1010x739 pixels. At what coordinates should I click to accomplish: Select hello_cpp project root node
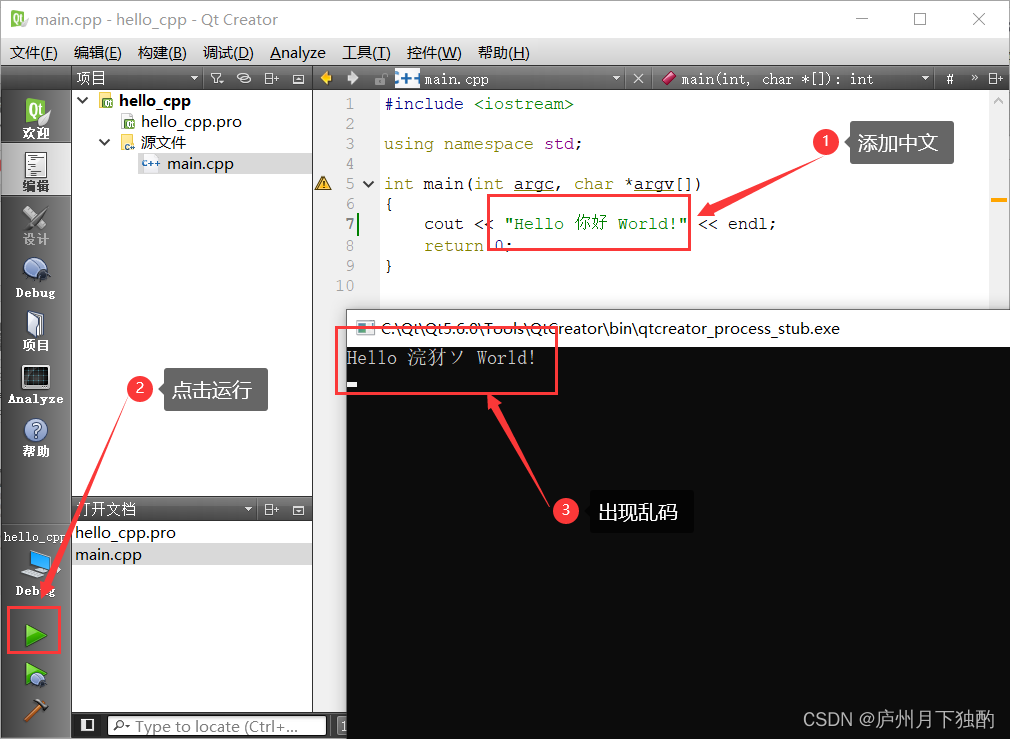coord(155,101)
